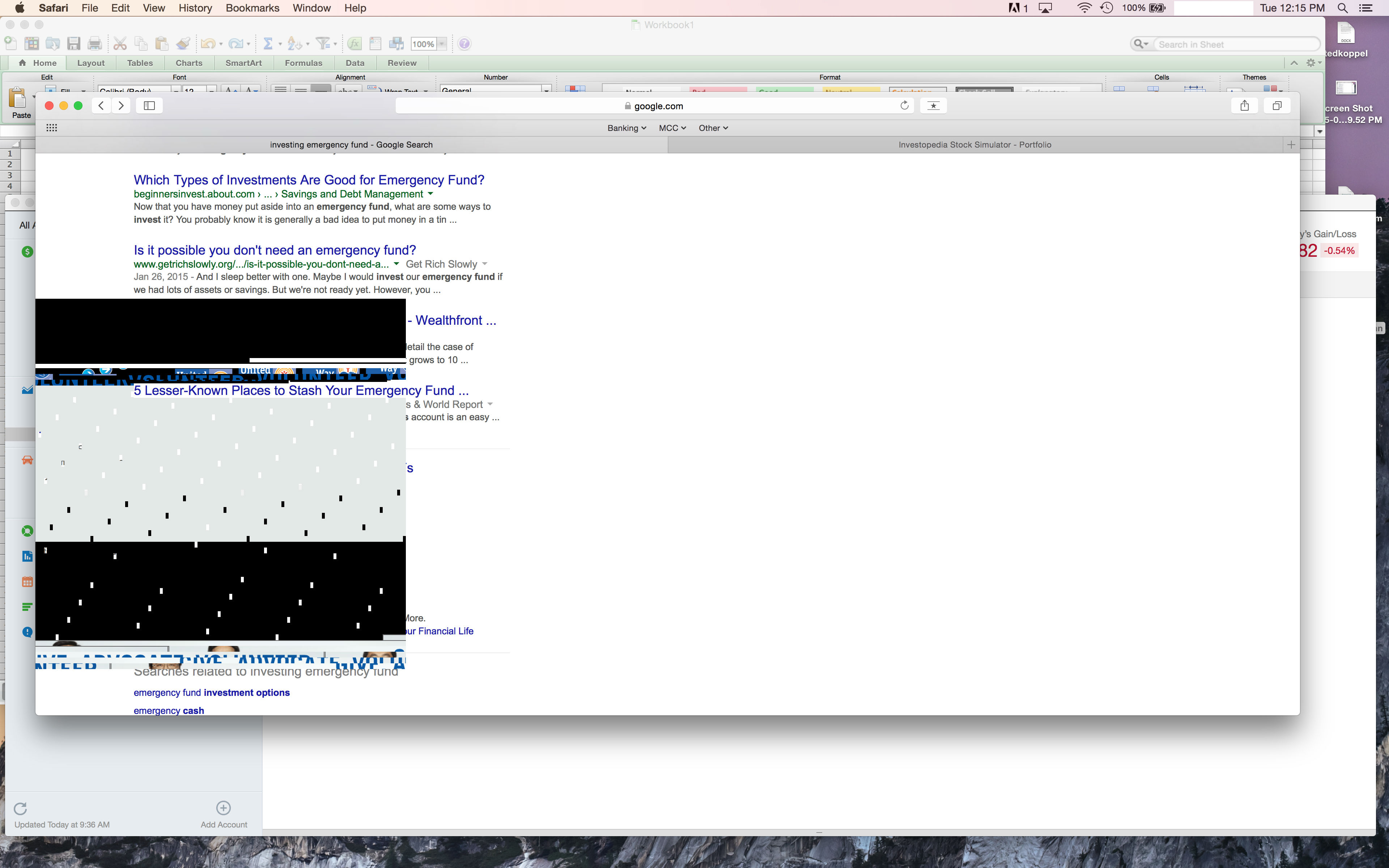Viewport: 1389px width, 868px height.
Task: Click the Excel Save disk icon
Action: [x=73, y=43]
